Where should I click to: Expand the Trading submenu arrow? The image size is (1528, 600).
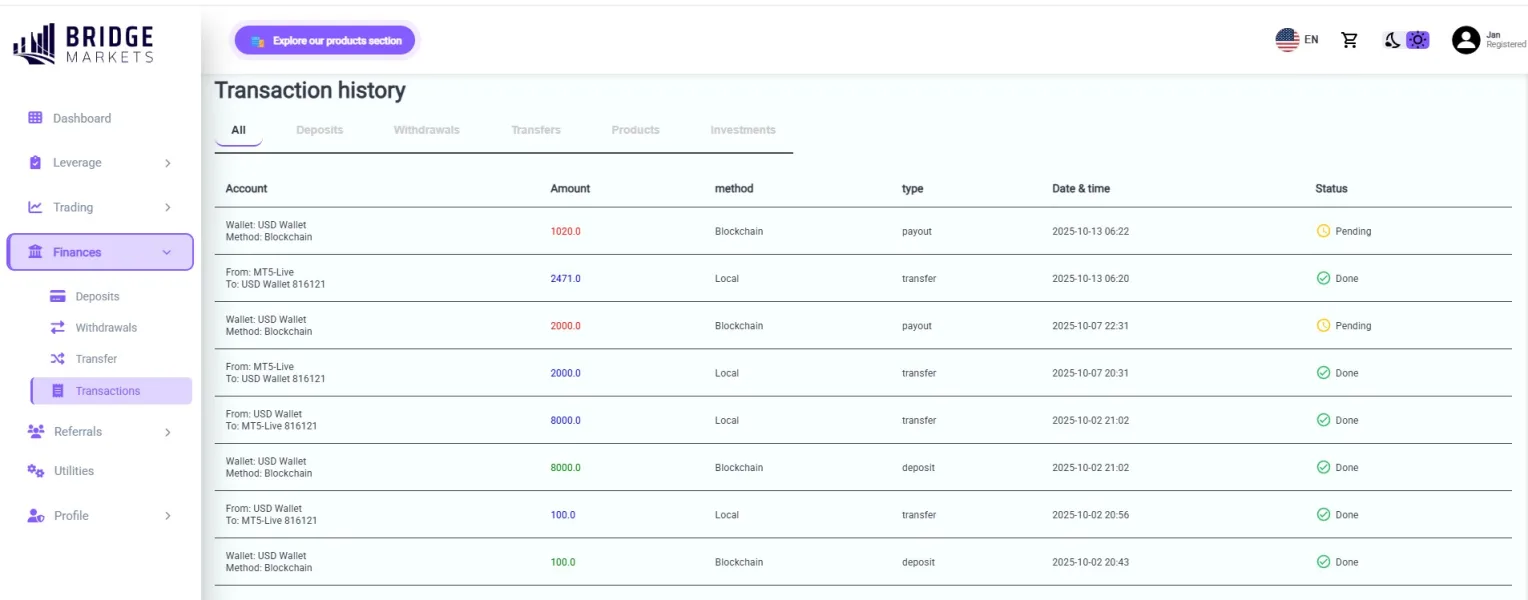(x=167, y=208)
